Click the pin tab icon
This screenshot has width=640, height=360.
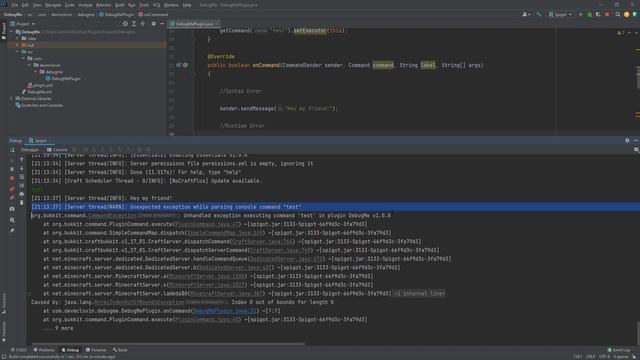pyautogui.click(x=12, y=231)
